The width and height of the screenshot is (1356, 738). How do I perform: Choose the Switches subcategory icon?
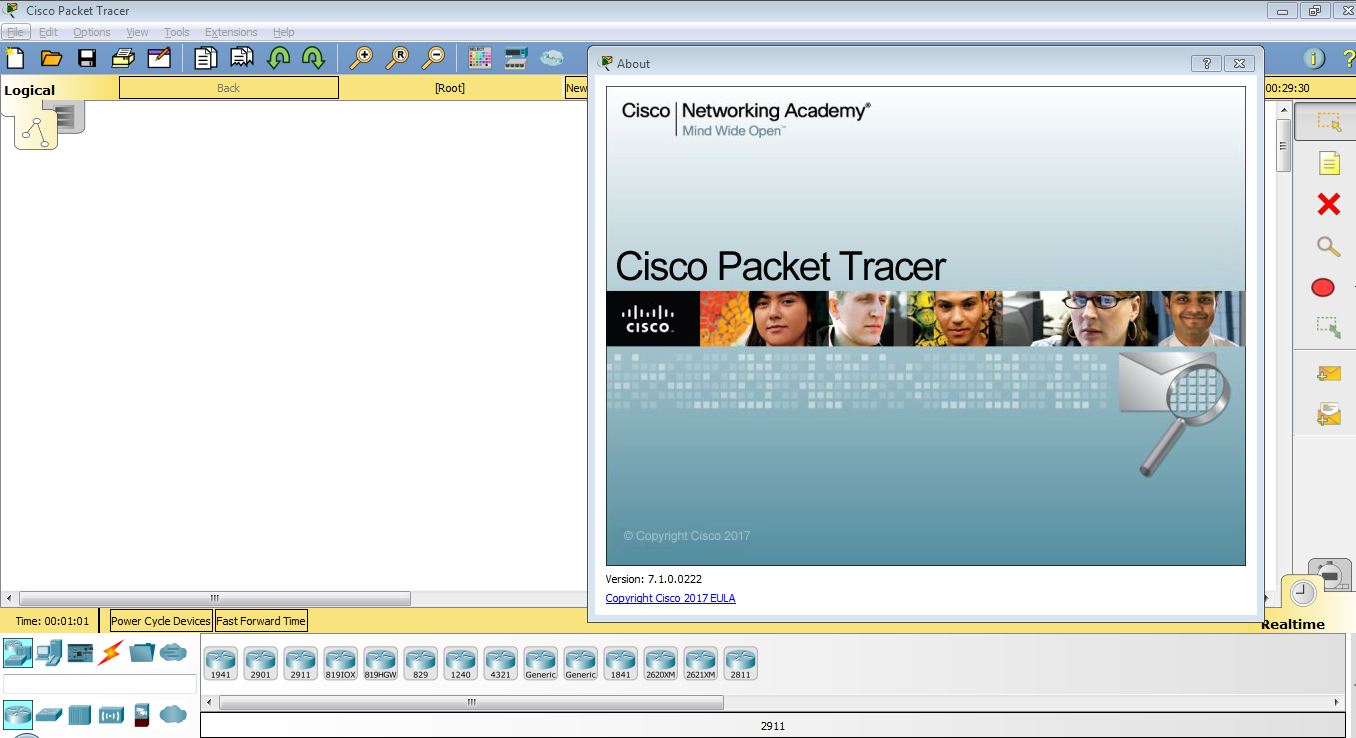point(49,715)
